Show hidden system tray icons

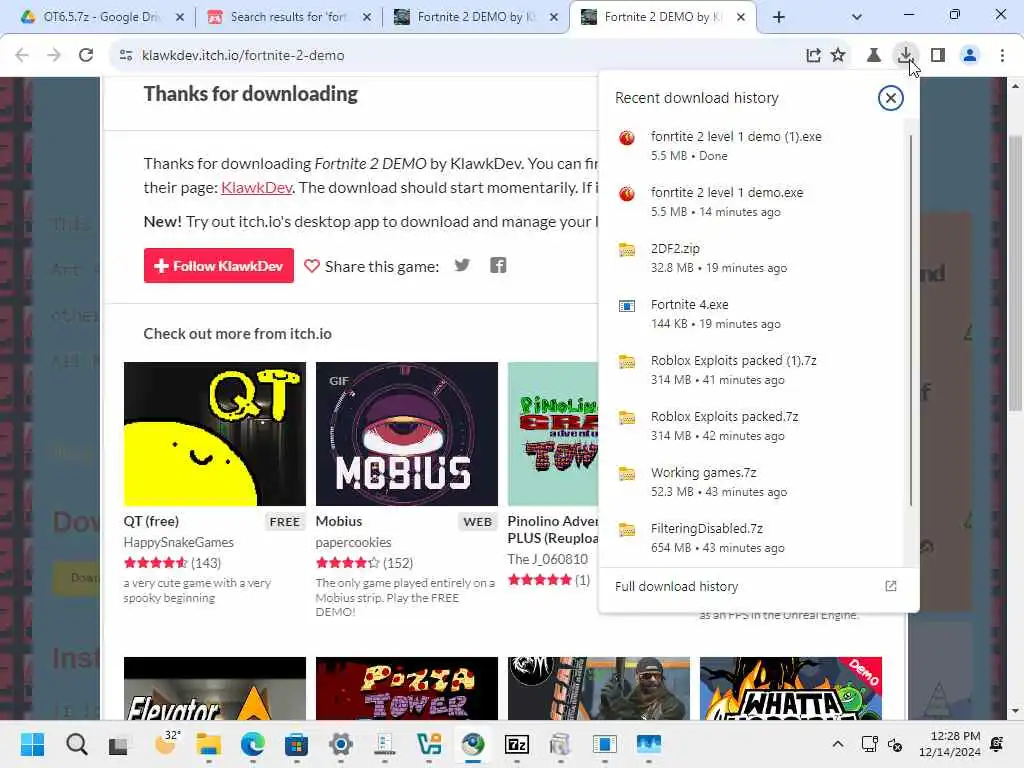coord(838,744)
